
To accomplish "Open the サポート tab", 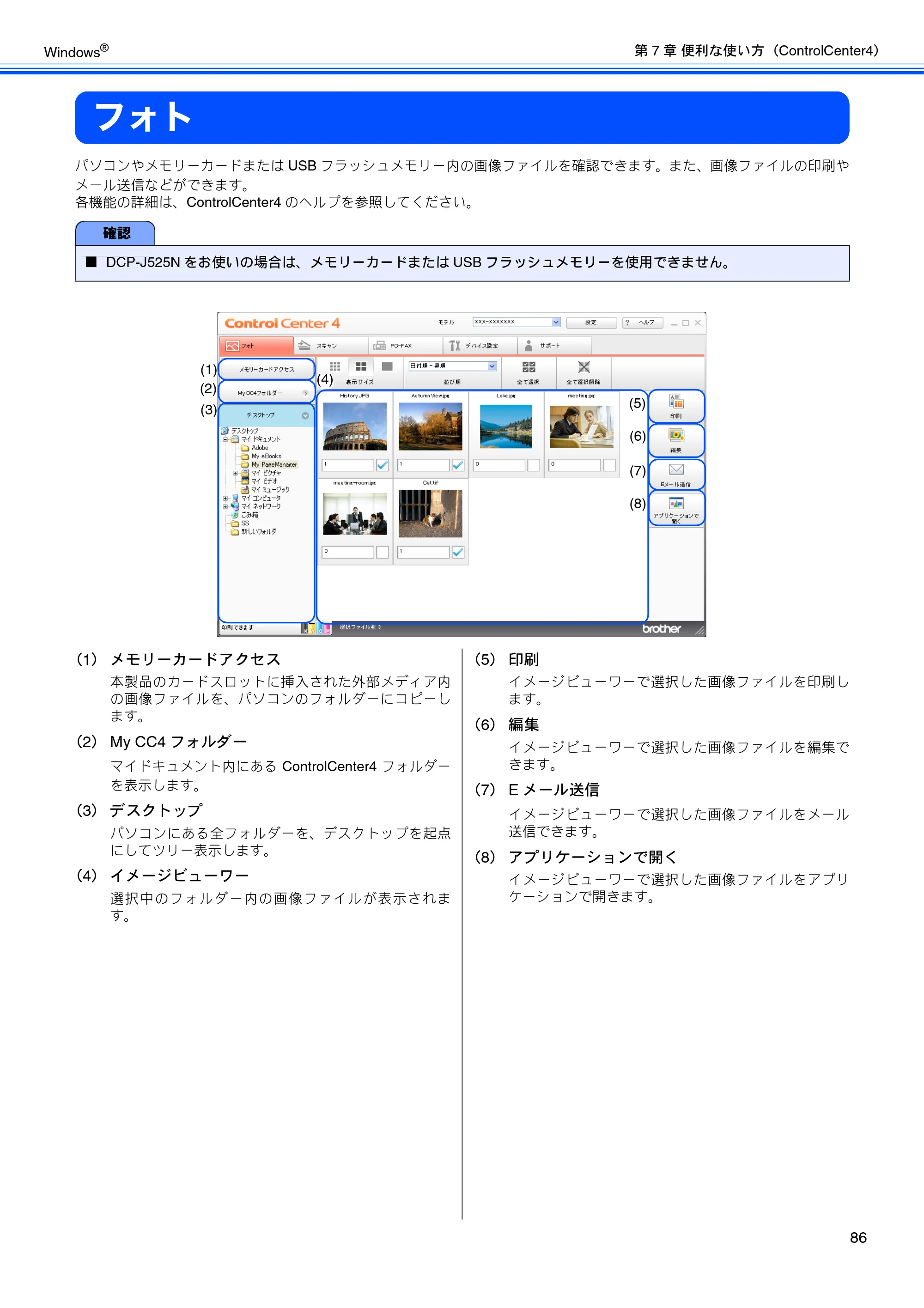I will coord(555,345).
